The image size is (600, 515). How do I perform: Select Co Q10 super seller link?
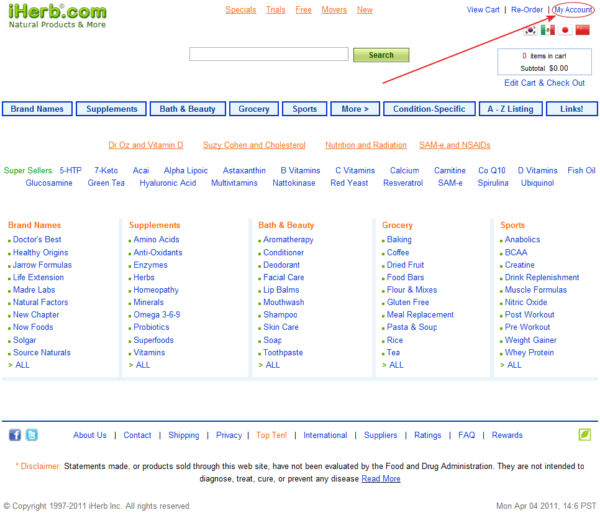492,171
